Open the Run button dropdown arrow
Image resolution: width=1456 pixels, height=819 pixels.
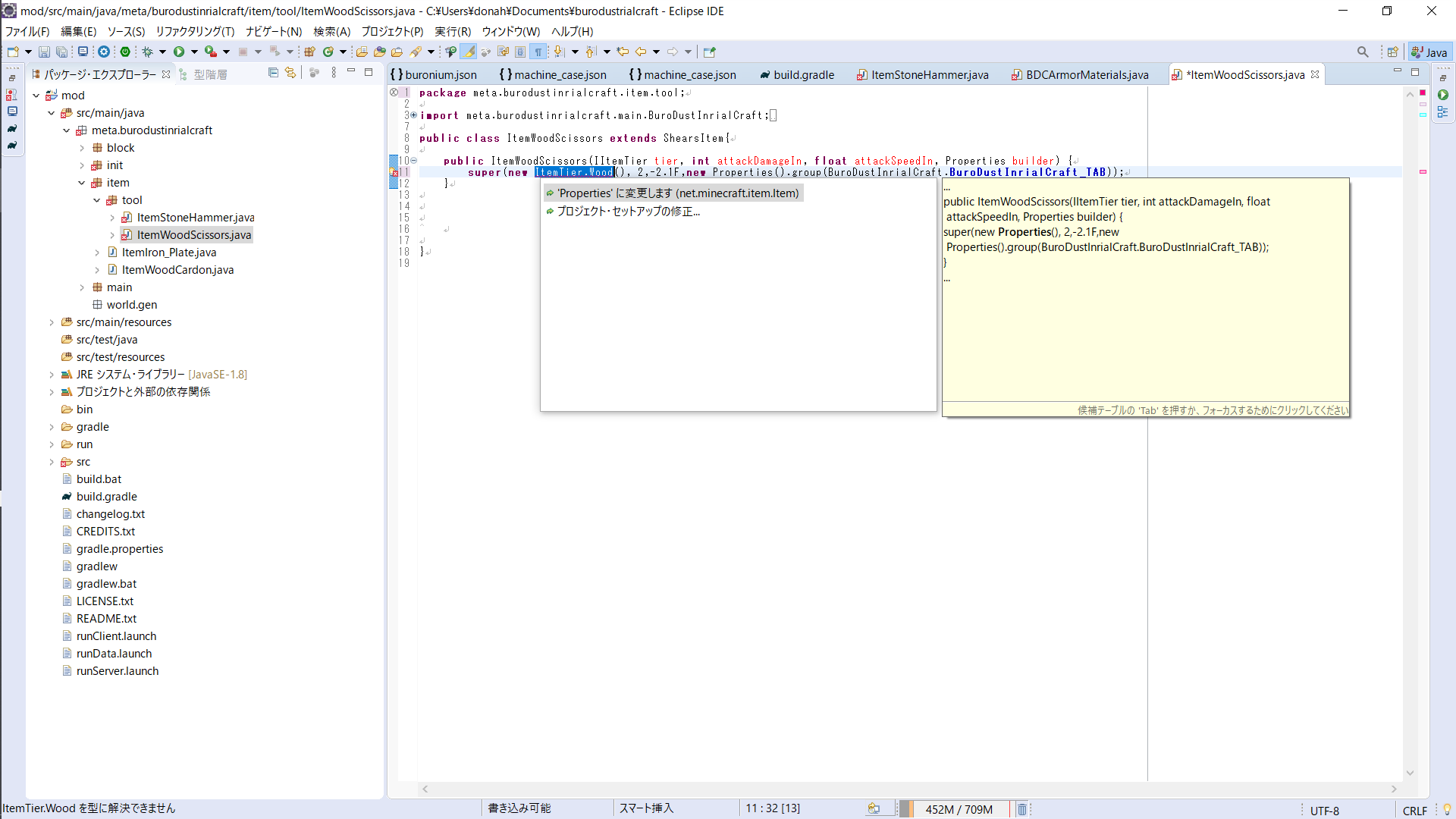click(194, 52)
